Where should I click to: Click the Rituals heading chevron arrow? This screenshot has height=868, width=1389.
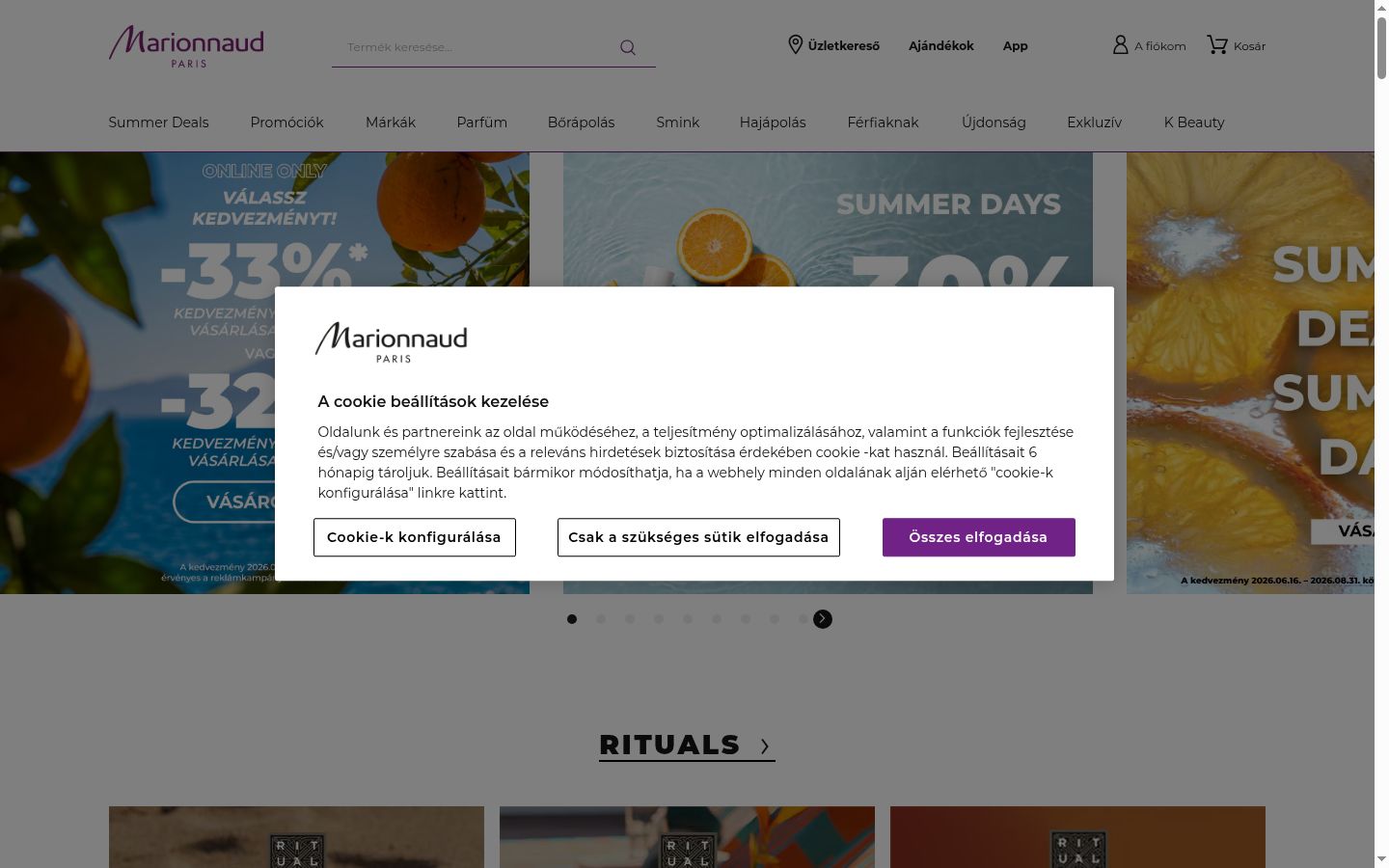pos(765,746)
